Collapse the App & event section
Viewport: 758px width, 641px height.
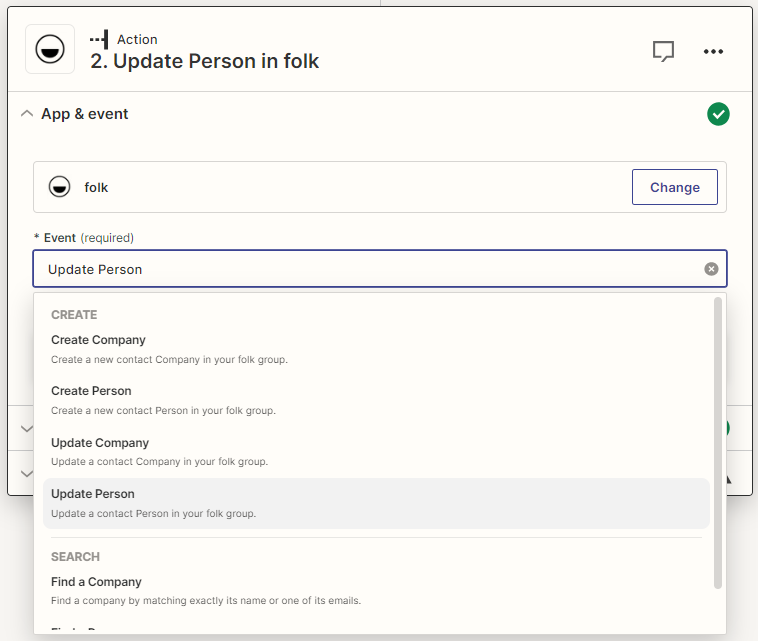pyautogui.click(x=27, y=114)
